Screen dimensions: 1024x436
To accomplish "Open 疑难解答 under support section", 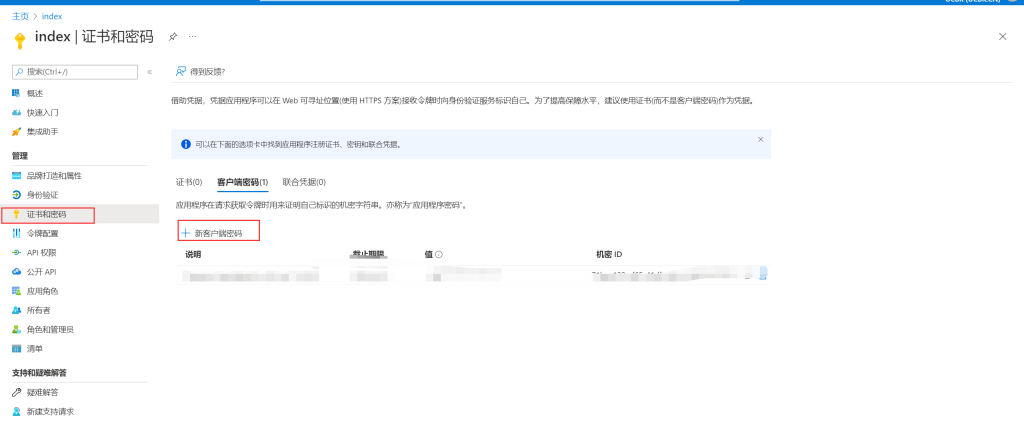I will [x=42, y=392].
